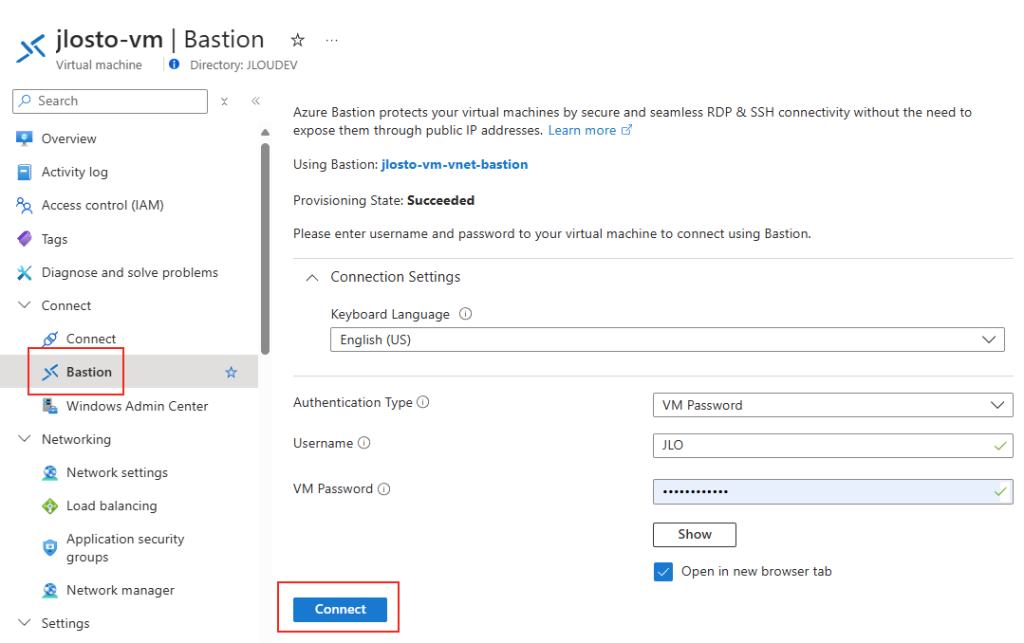Collapse the Networking section
The height and width of the screenshot is (643, 1024).
point(24,439)
